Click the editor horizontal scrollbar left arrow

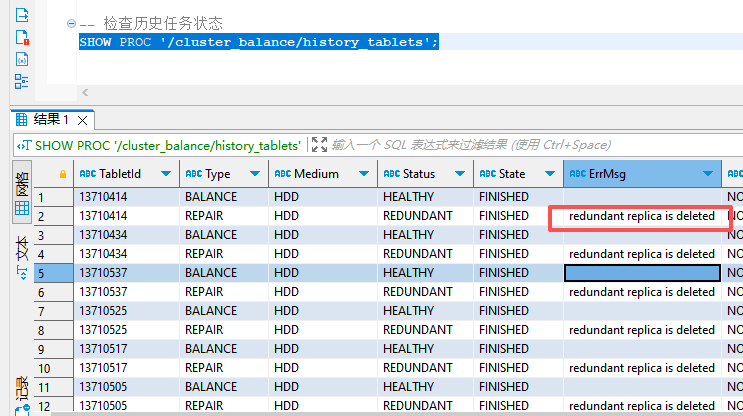85,93
